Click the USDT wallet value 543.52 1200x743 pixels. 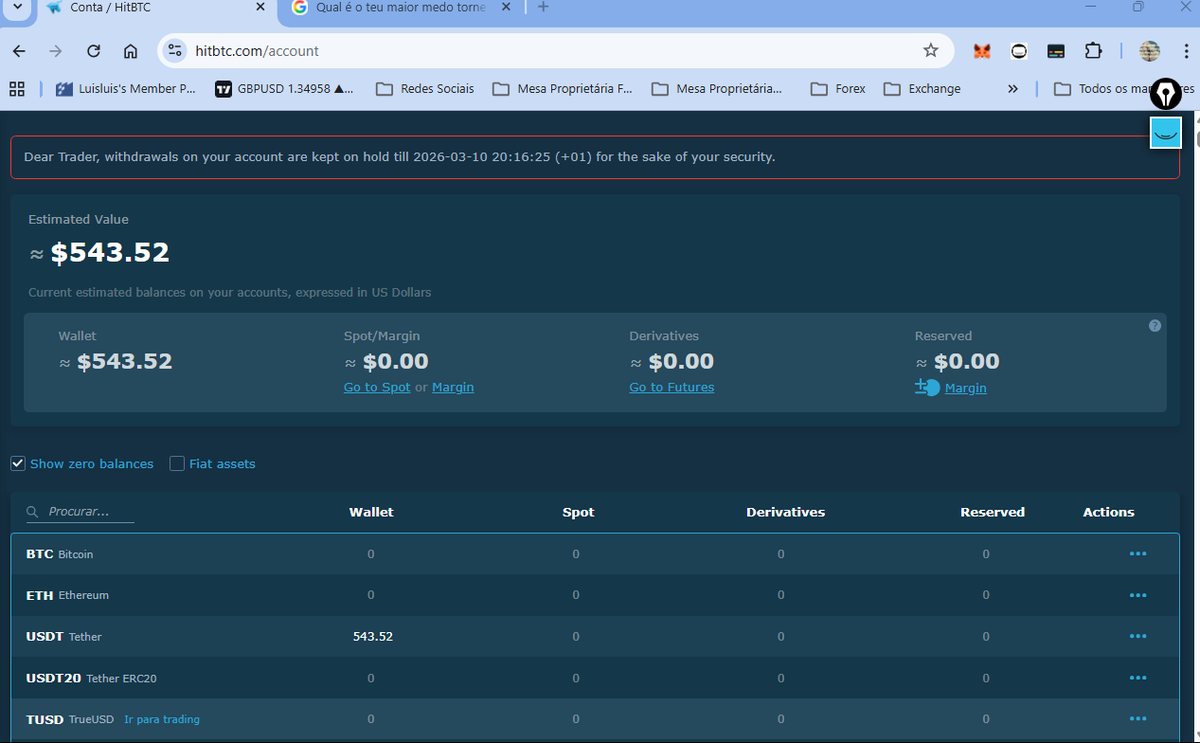(373, 636)
